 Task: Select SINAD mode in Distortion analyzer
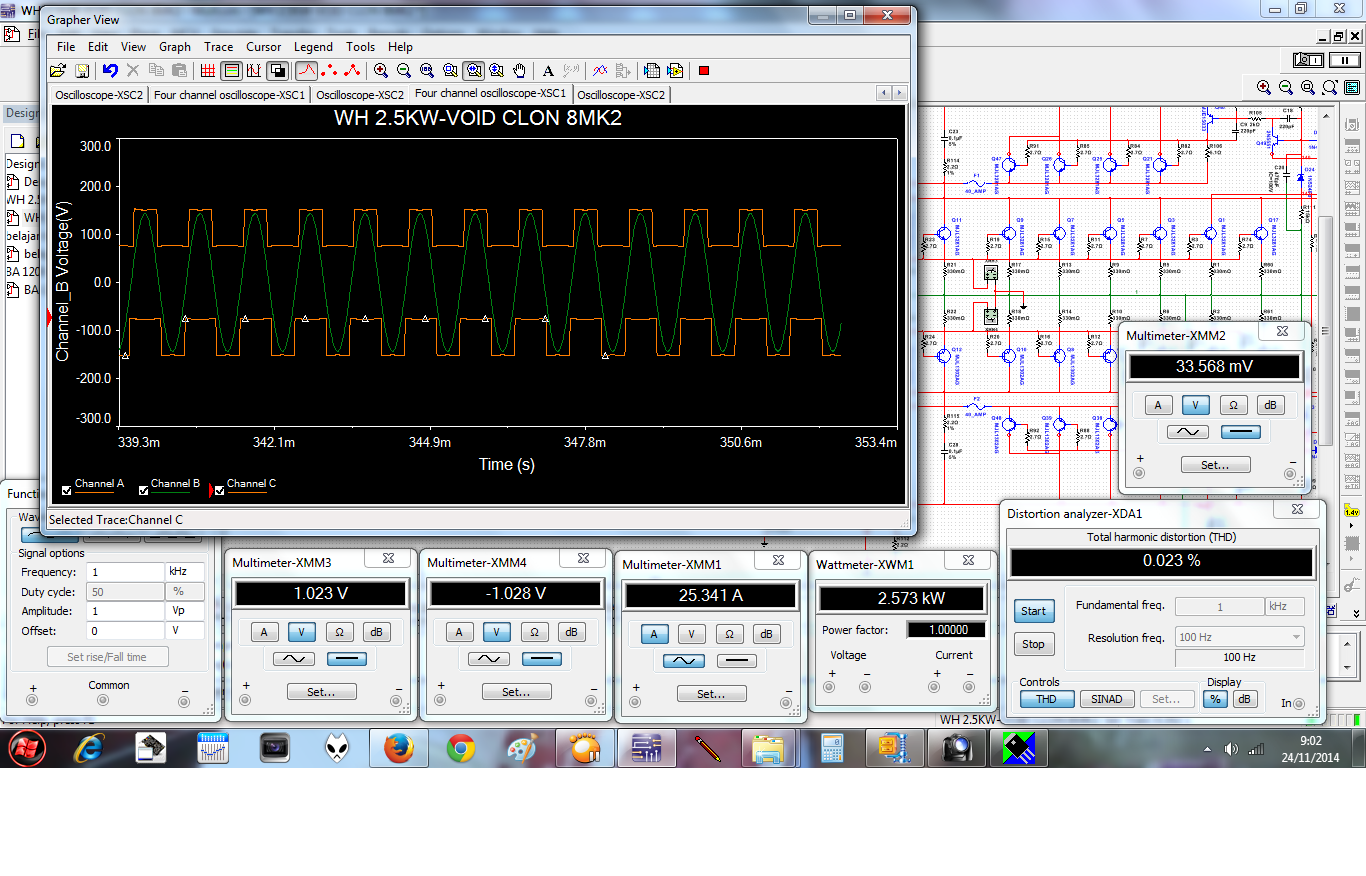(1106, 699)
